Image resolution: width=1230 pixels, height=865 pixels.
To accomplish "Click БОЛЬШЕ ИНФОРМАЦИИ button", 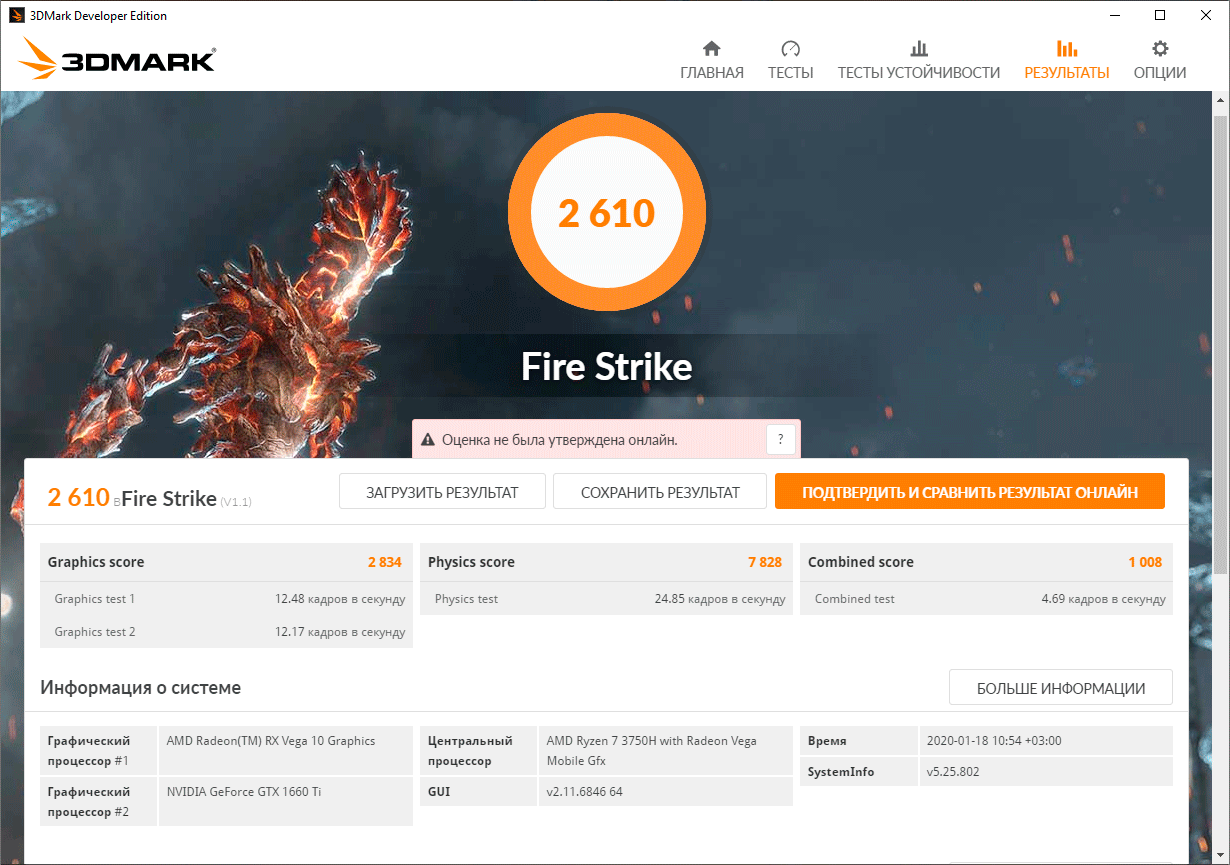I will pyautogui.click(x=1061, y=688).
